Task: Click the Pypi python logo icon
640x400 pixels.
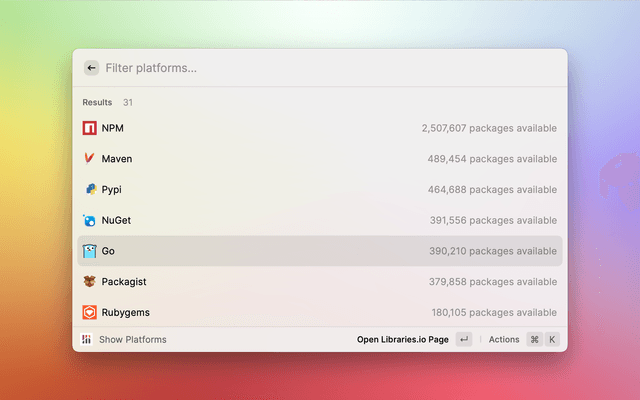Action: click(x=89, y=189)
